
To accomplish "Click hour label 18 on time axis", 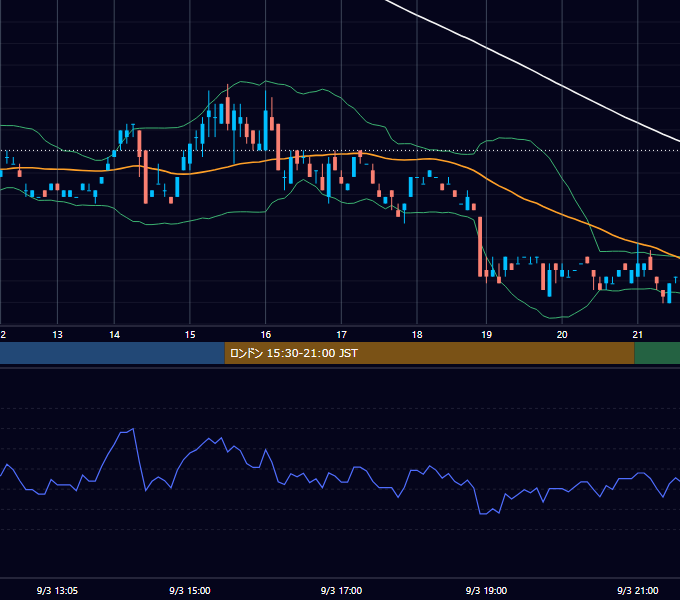I will click(x=417, y=335).
